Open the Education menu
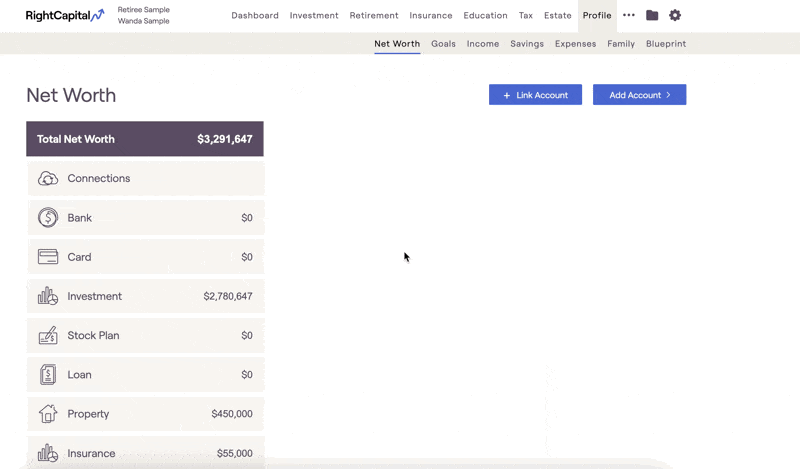The image size is (800, 469). [x=485, y=15]
